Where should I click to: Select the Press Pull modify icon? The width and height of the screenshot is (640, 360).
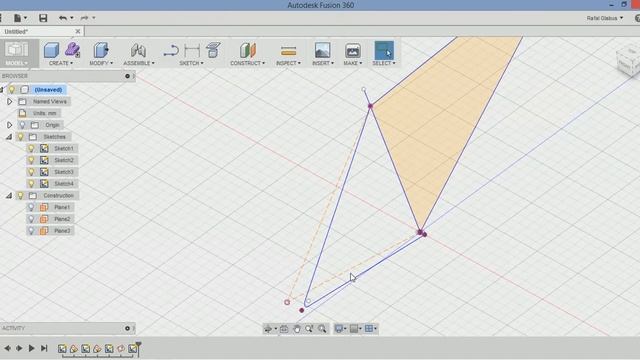pos(101,50)
